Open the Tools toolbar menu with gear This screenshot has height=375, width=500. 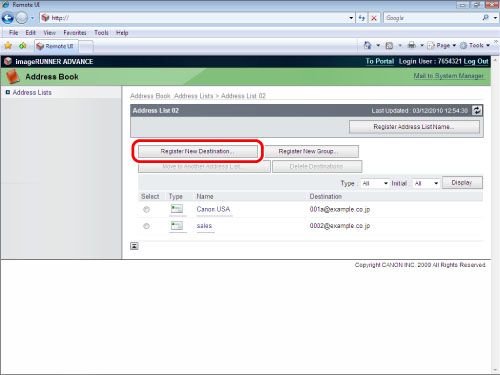pyautogui.click(x=475, y=45)
